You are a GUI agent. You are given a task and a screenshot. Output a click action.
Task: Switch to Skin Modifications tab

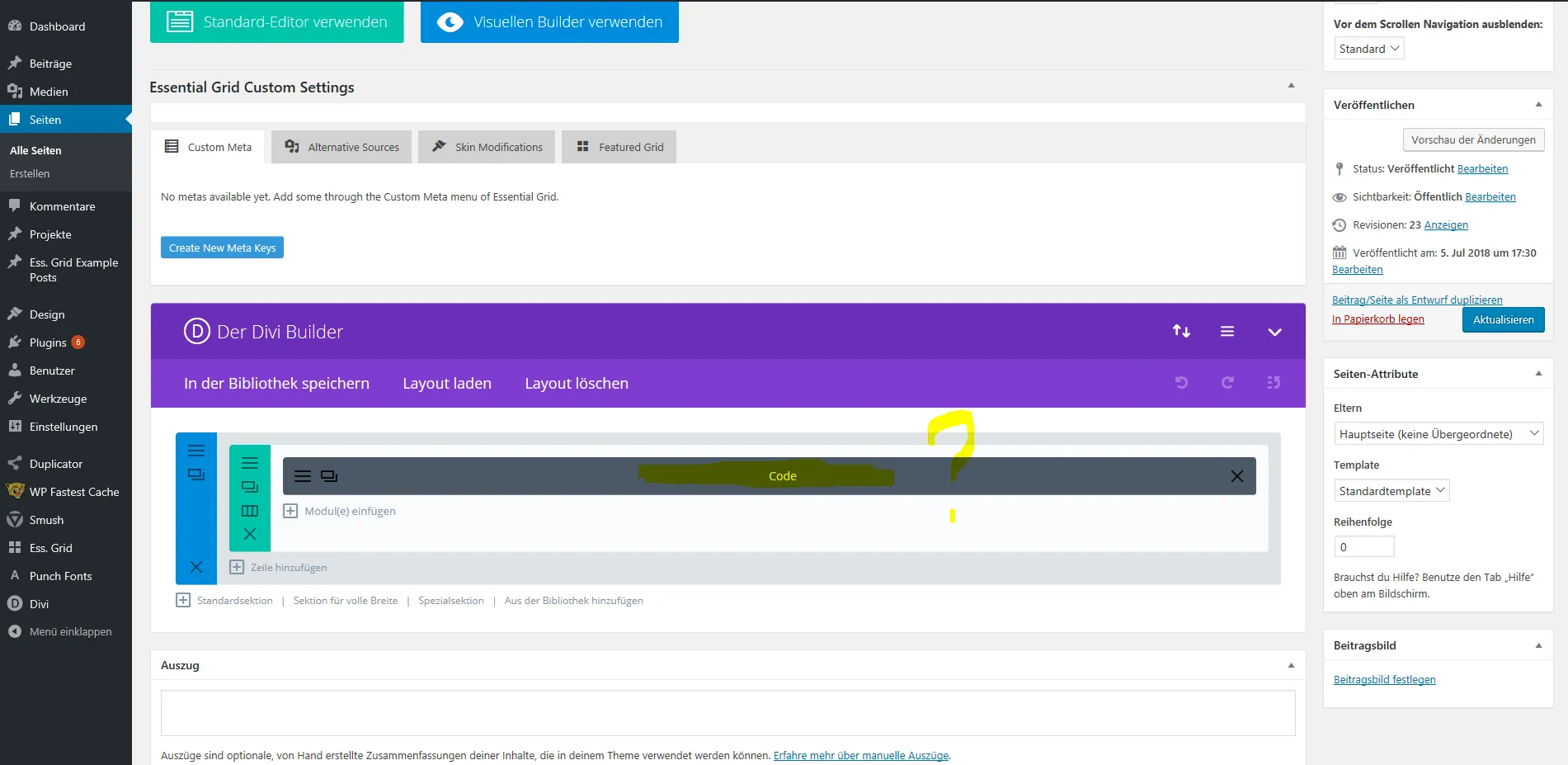pyautogui.click(x=487, y=147)
